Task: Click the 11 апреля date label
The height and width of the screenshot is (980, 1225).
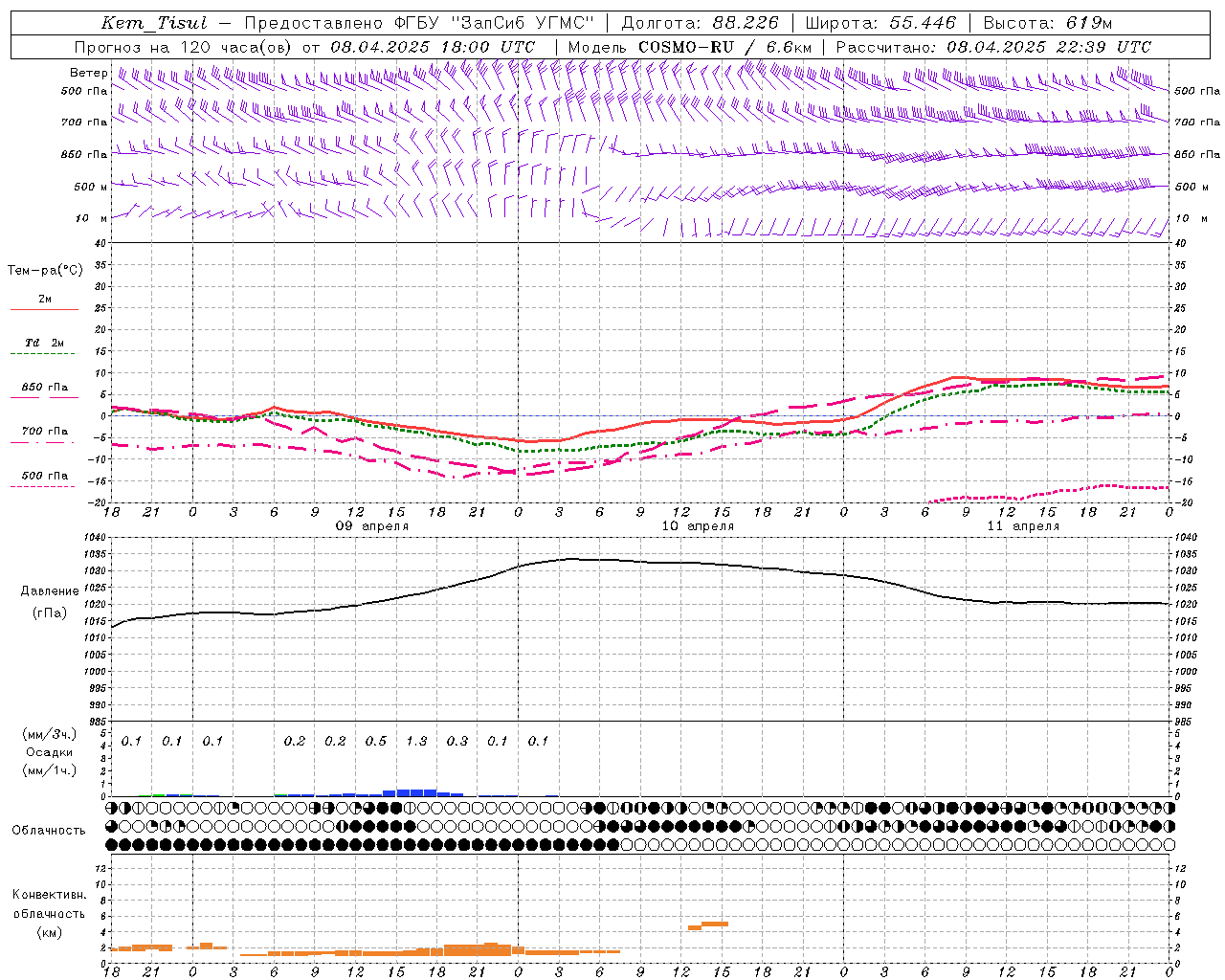Action: [1023, 526]
